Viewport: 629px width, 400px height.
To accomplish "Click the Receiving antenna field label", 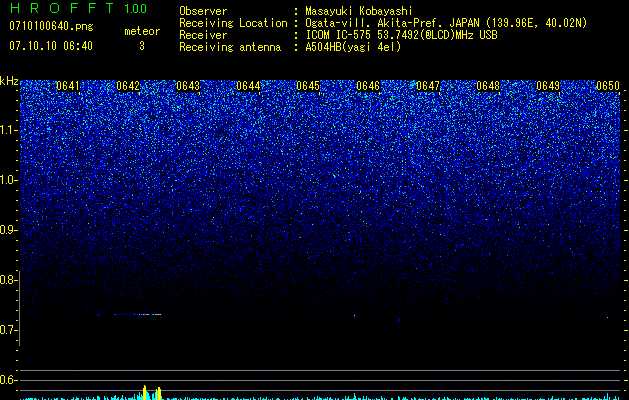I will 230,47.
